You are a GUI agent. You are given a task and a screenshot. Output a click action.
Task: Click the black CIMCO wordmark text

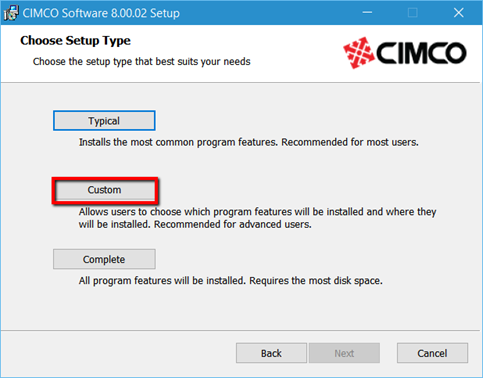(421, 53)
